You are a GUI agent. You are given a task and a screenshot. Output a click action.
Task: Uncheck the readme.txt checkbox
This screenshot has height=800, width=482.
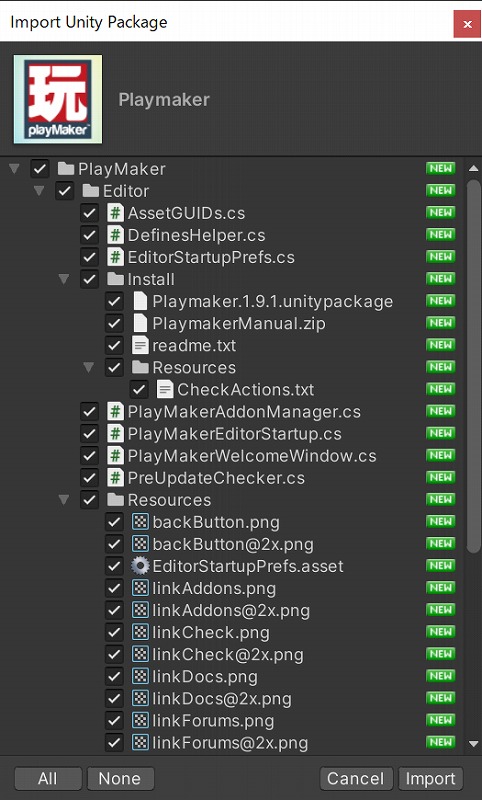click(114, 345)
